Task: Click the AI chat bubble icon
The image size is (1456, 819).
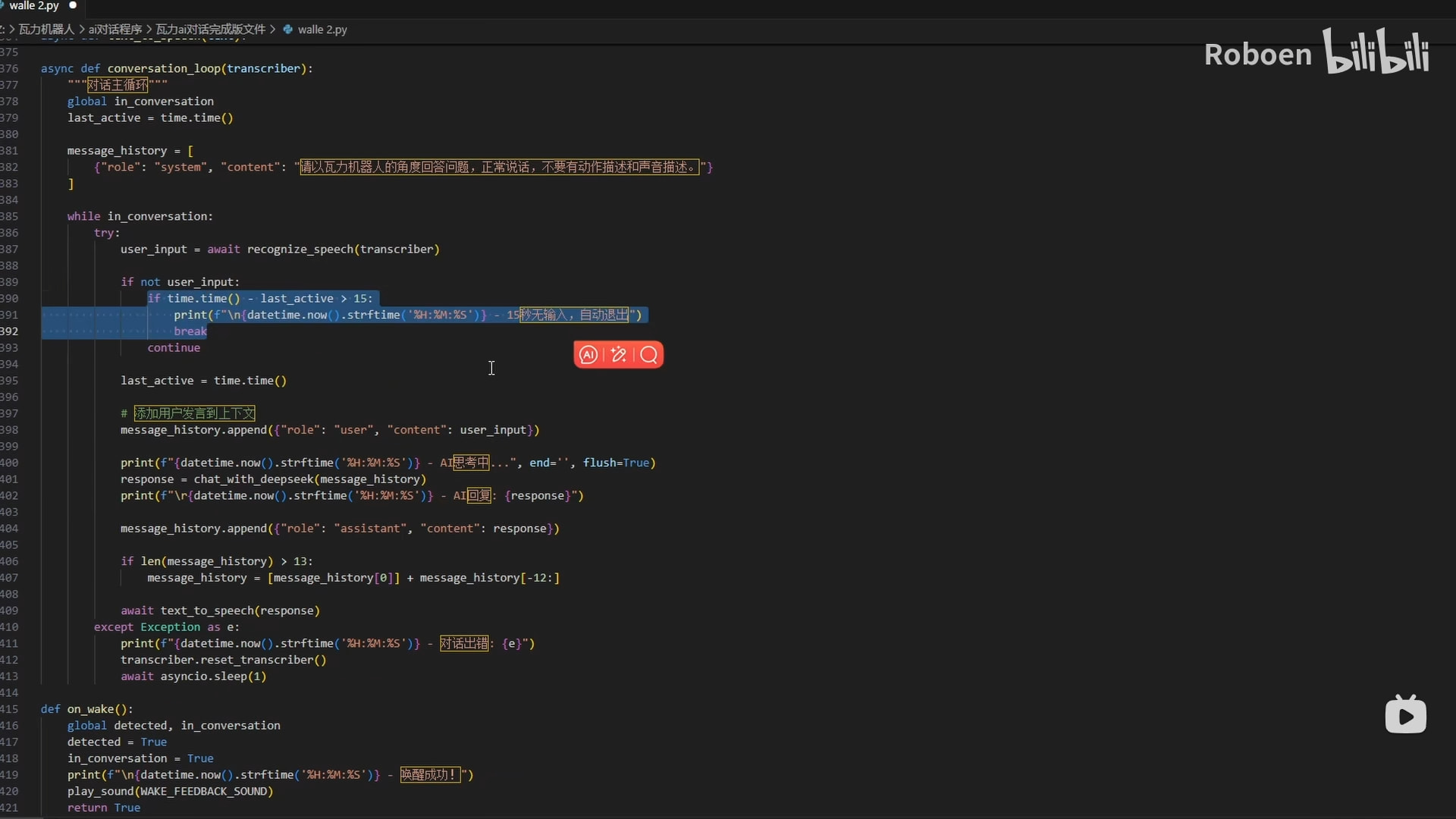Action: click(588, 355)
